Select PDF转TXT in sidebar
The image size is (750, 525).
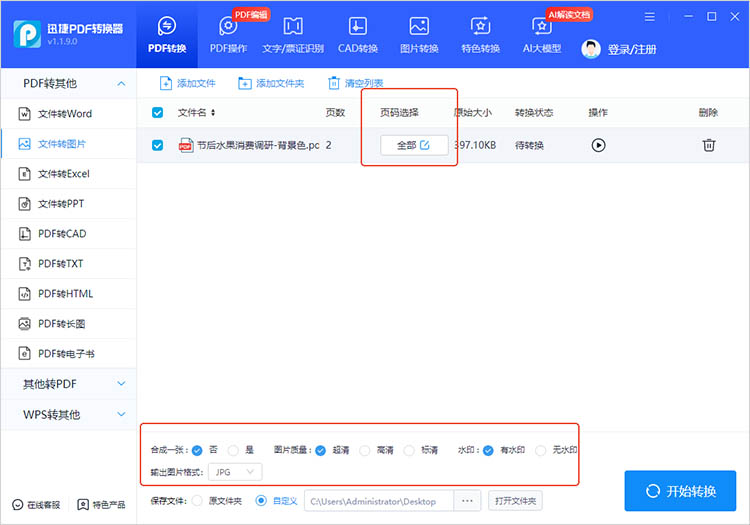tap(68, 263)
